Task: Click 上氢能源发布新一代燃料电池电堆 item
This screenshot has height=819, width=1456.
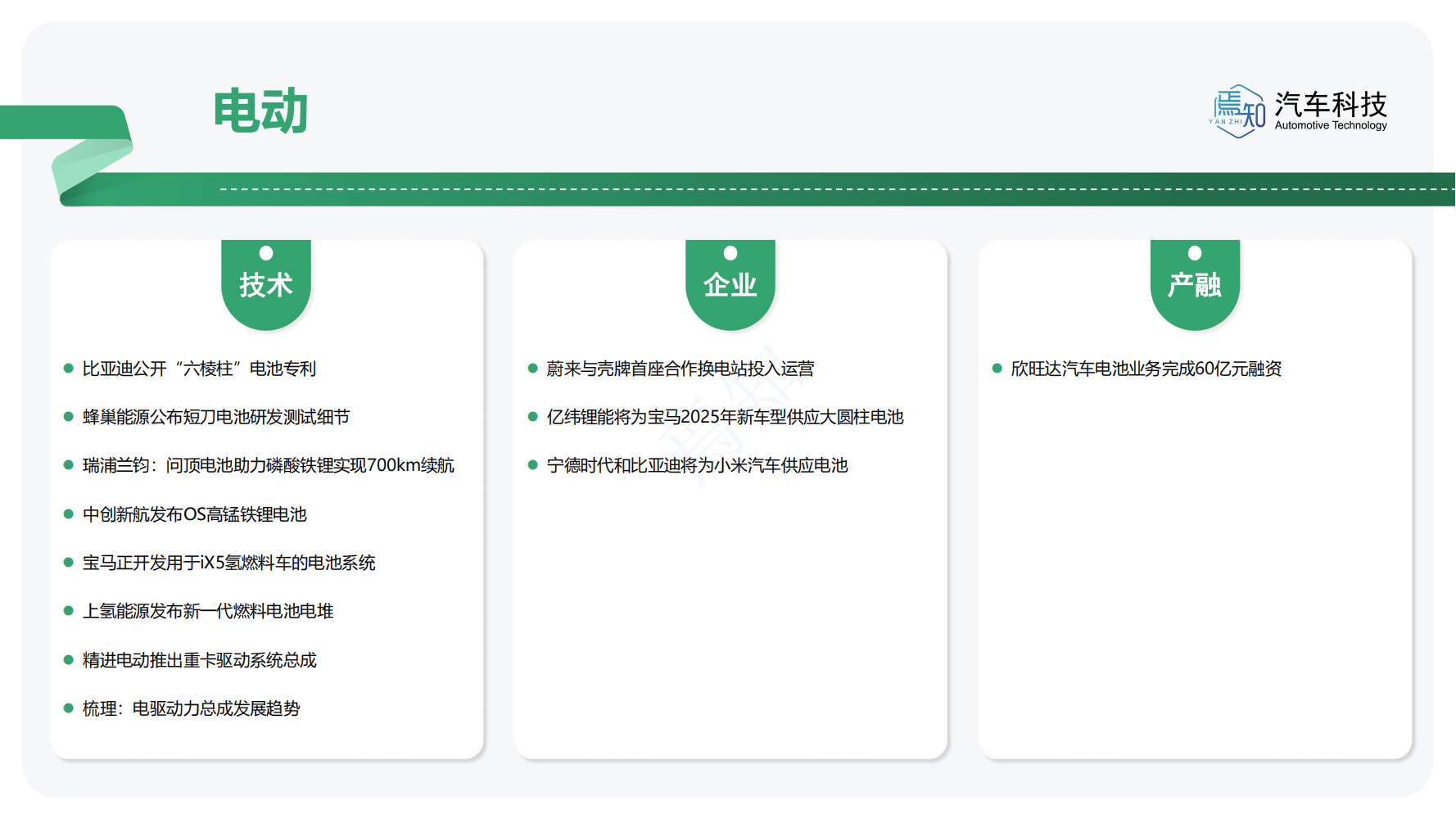Action: (x=208, y=611)
